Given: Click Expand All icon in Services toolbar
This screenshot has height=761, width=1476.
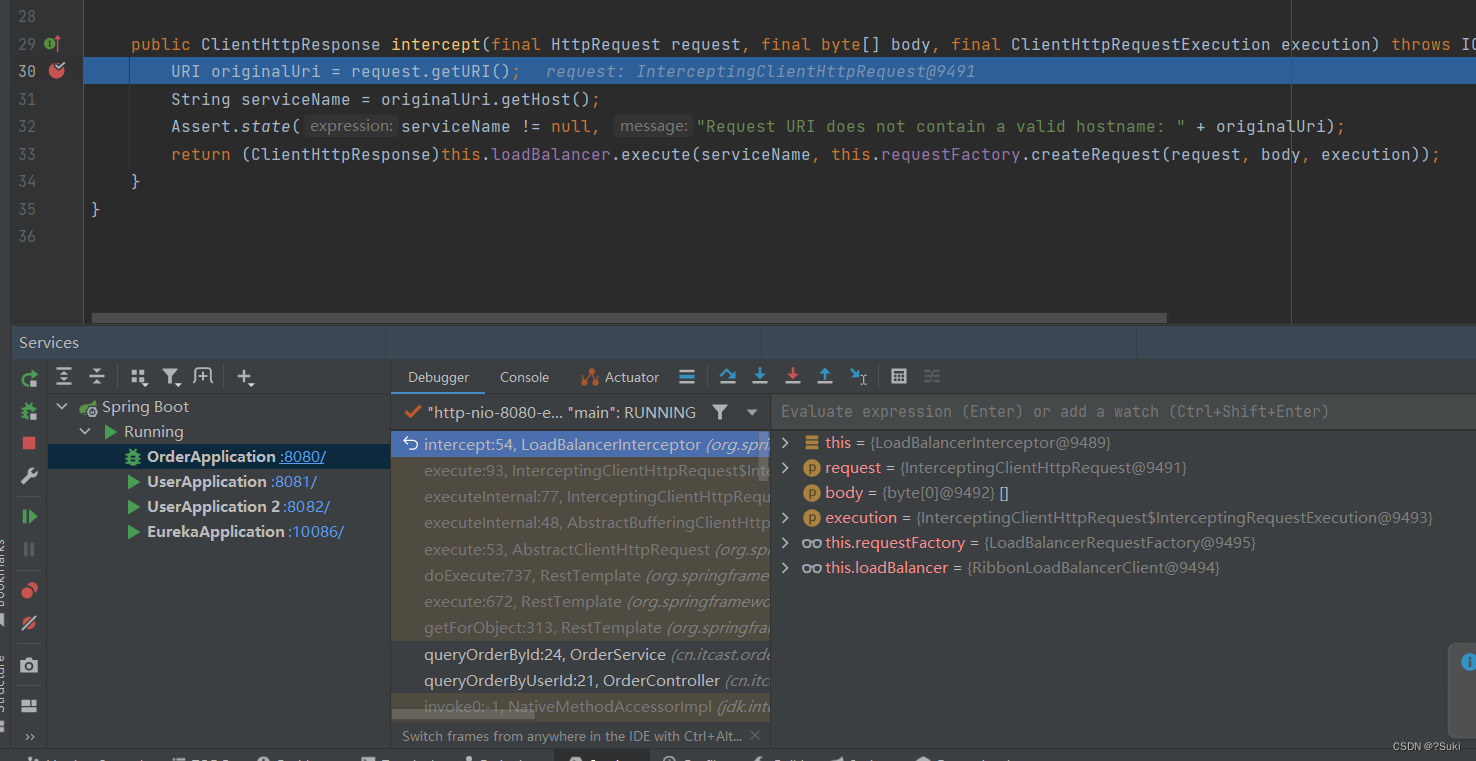Looking at the screenshot, I should tap(64, 376).
